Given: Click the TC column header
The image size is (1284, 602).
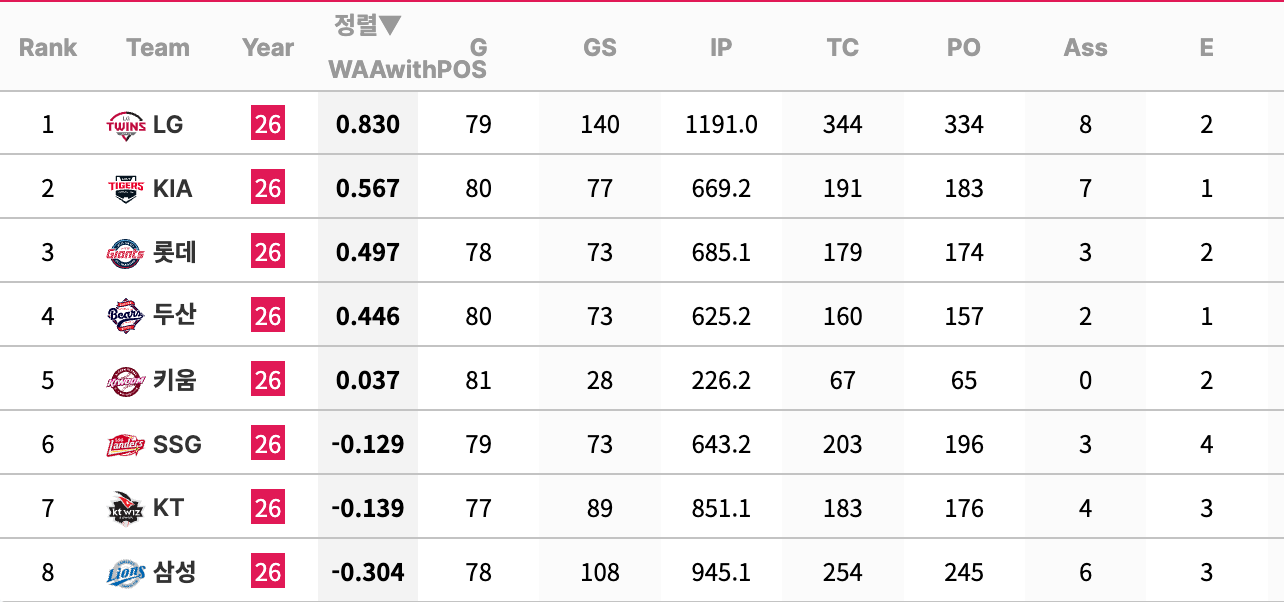Looking at the screenshot, I should click(843, 47).
